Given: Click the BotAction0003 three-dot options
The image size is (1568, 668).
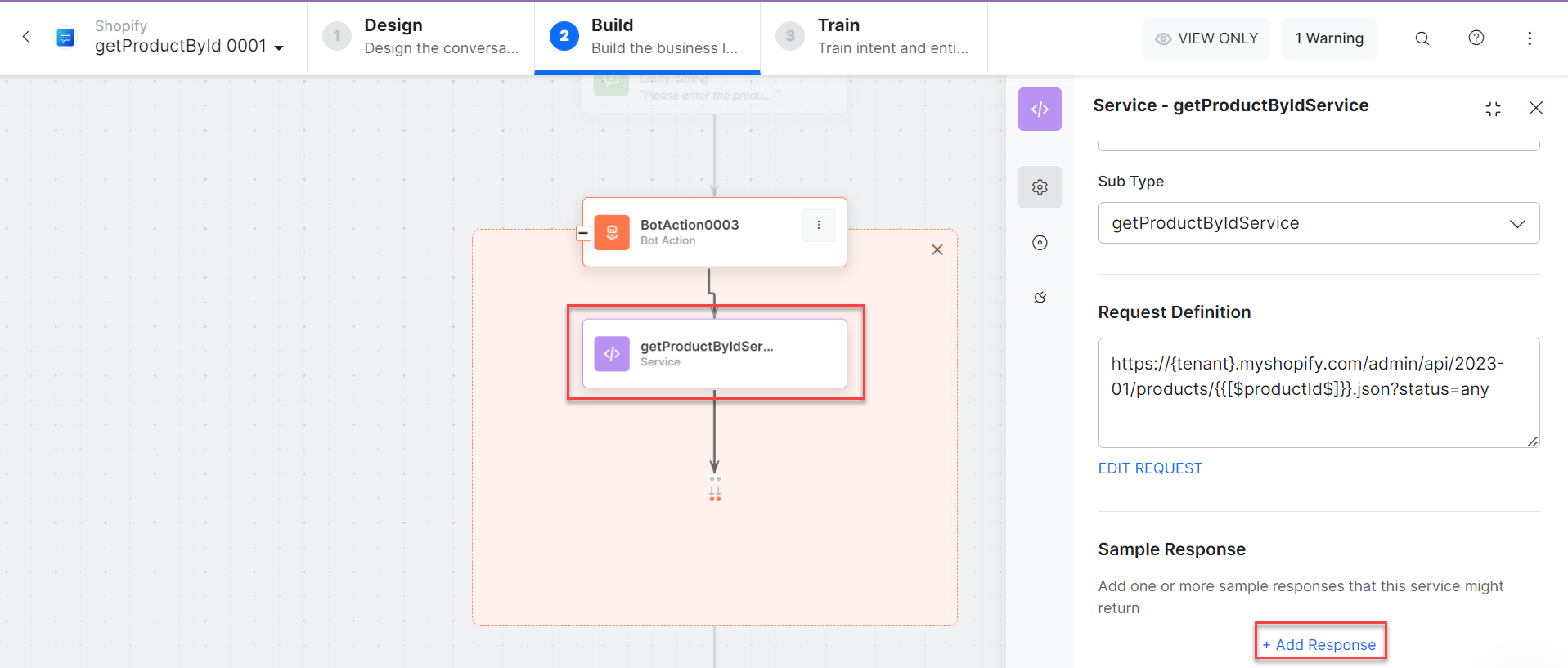Looking at the screenshot, I should click(819, 226).
